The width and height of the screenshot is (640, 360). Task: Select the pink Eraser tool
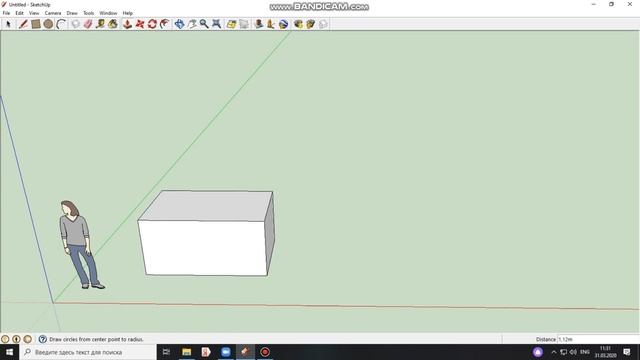[x=88, y=24]
